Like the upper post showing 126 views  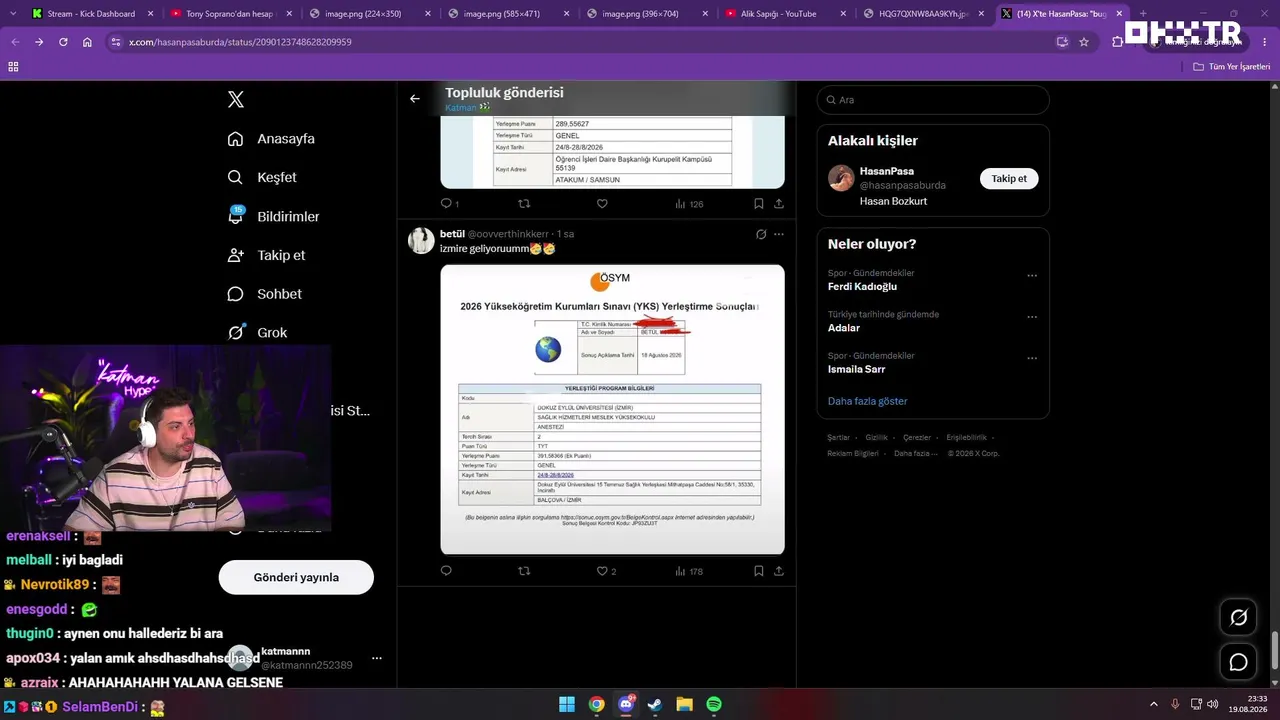pos(602,204)
